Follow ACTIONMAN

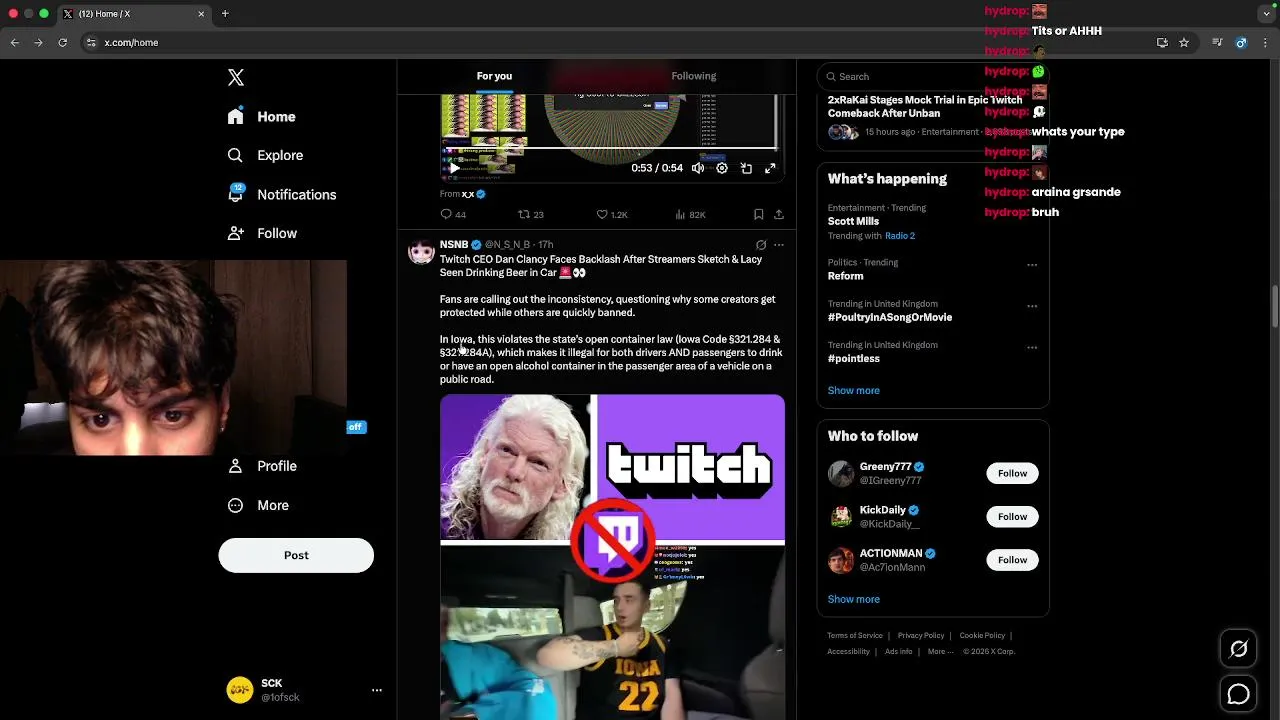tap(1012, 560)
